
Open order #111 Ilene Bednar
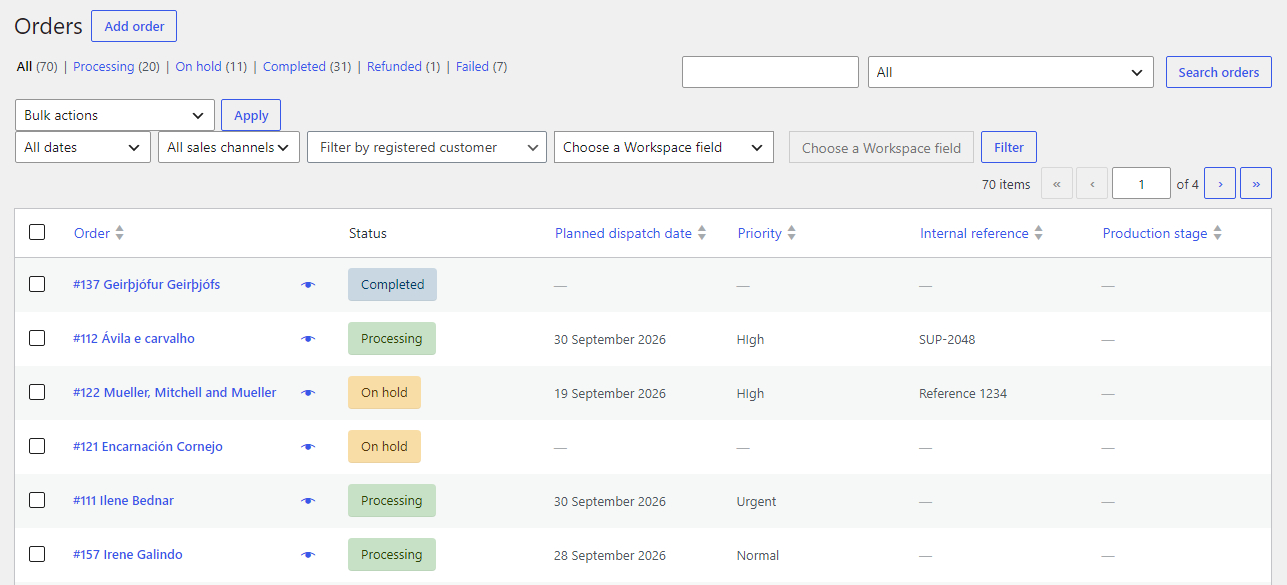click(x=123, y=501)
